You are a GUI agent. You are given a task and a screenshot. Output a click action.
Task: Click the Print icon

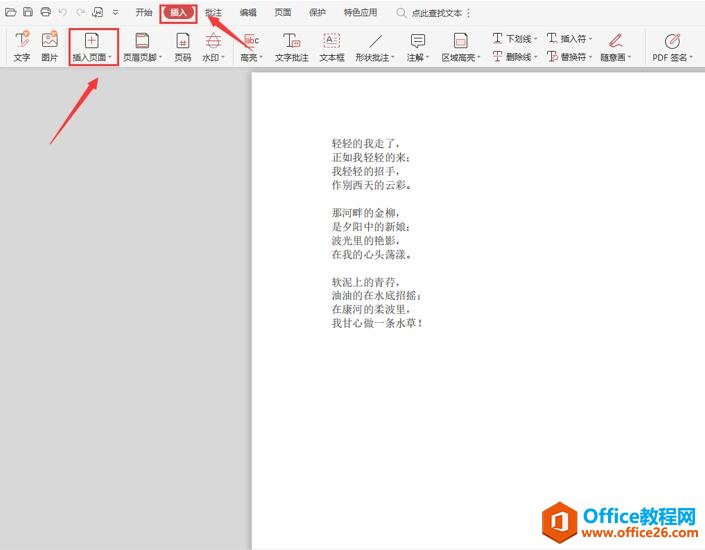(x=45, y=12)
